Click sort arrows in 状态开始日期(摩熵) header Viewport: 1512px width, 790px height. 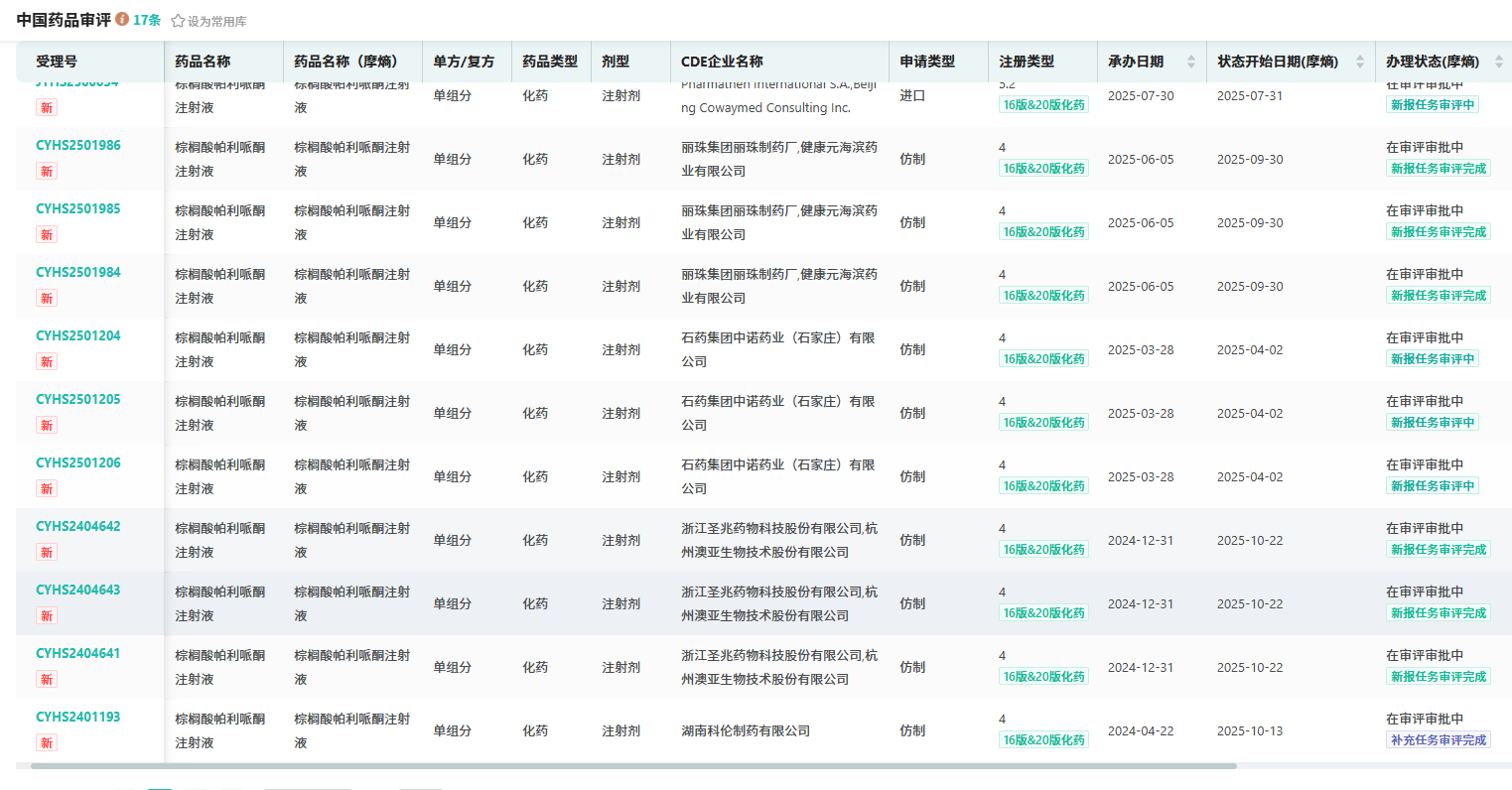point(1359,62)
